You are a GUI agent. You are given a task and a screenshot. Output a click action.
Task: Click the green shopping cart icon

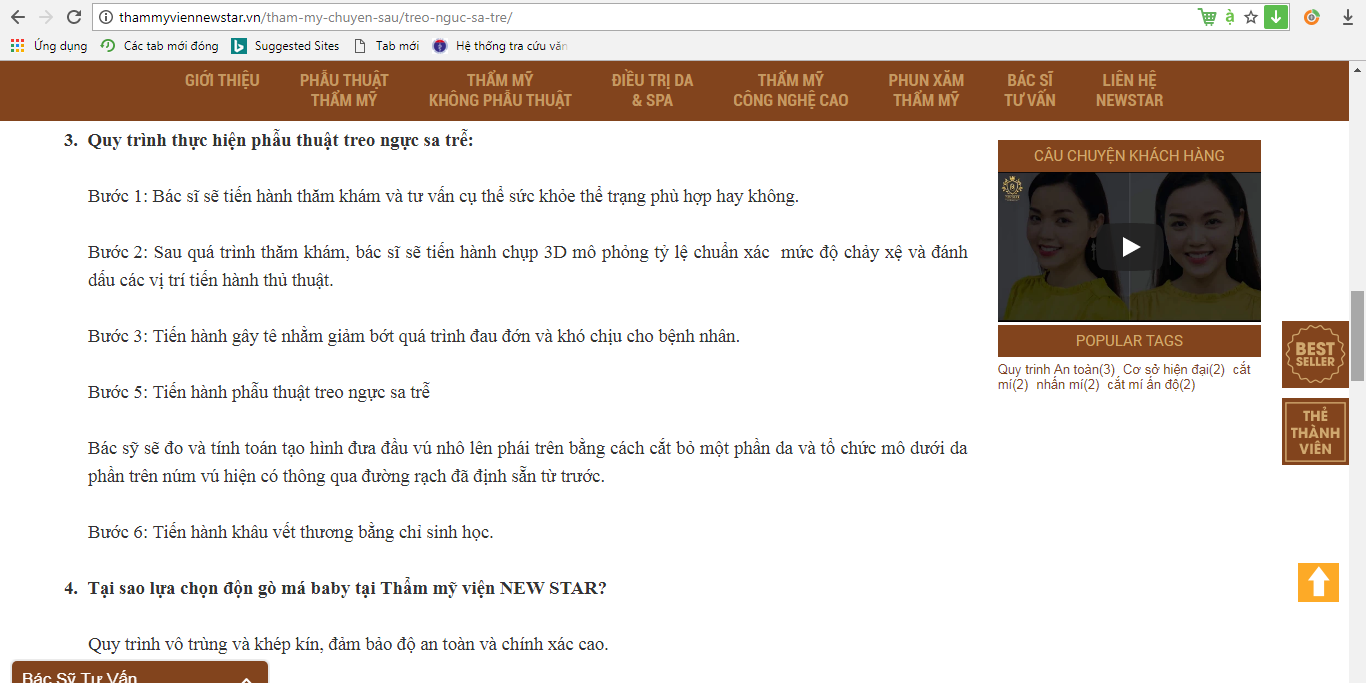[x=1208, y=17]
